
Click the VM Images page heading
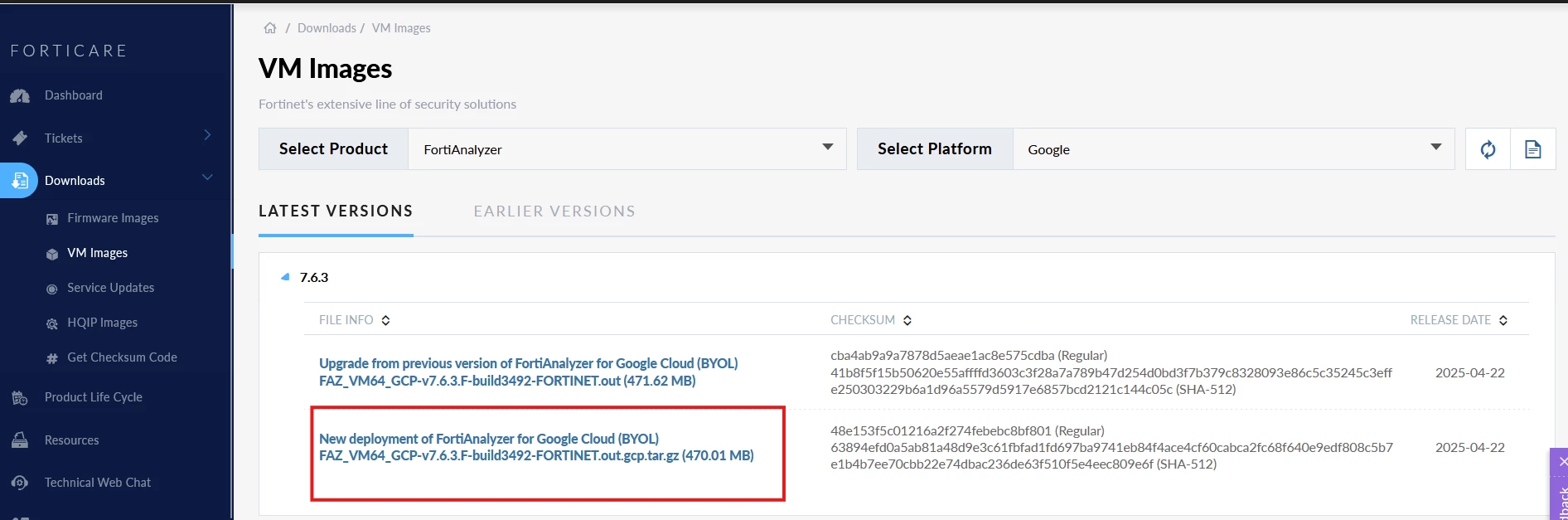point(325,69)
